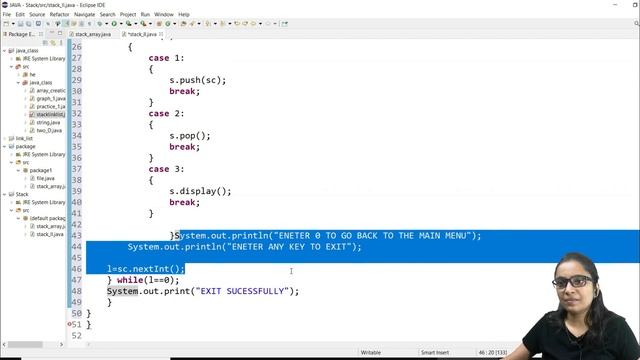Open dropdown arrow next to New Class icon
Image resolution: width=640 pixels, height=360 pixels.
174,24
